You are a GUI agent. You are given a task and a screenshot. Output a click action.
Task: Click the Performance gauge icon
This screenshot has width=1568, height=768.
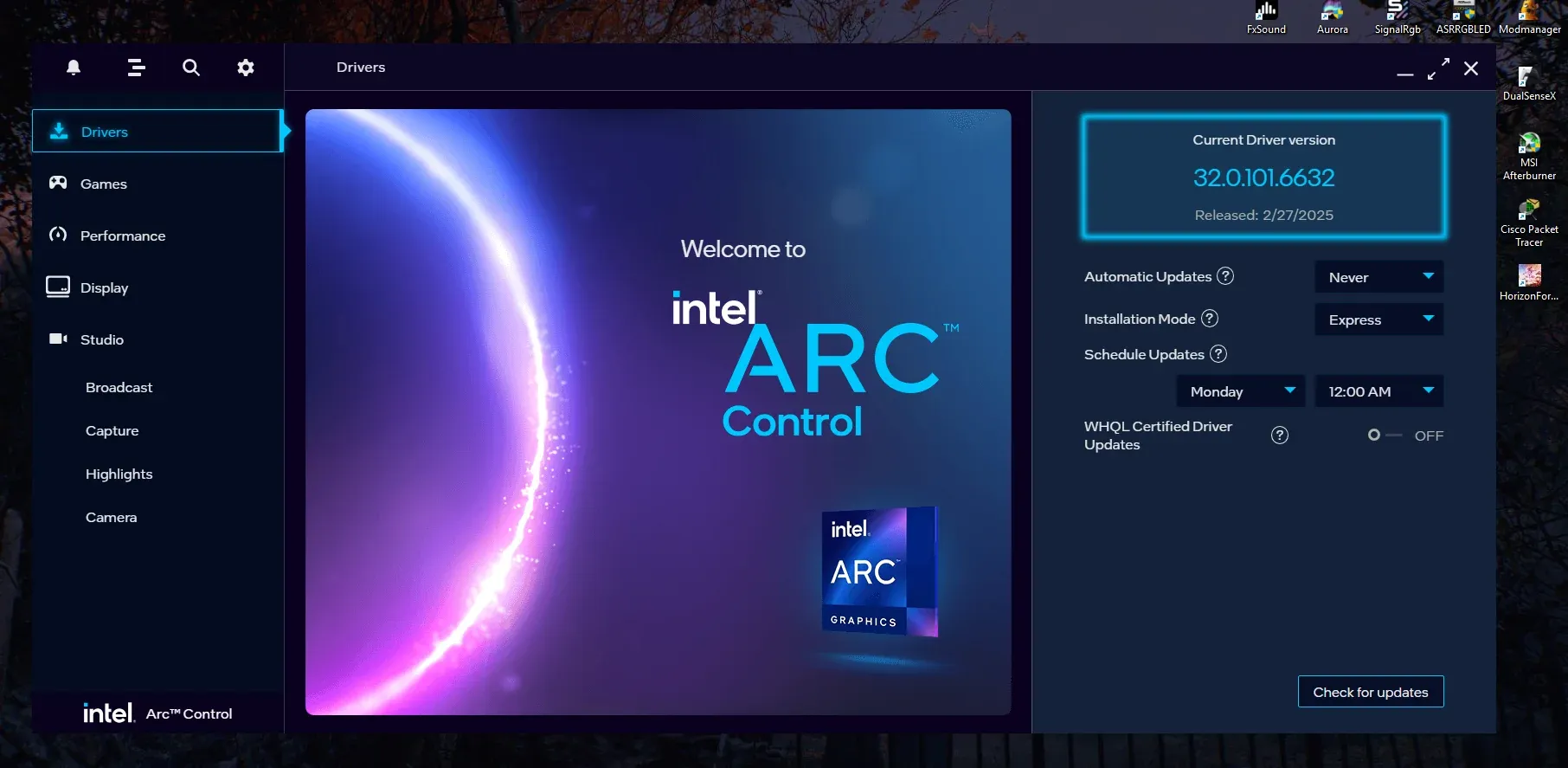click(x=58, y=235)
